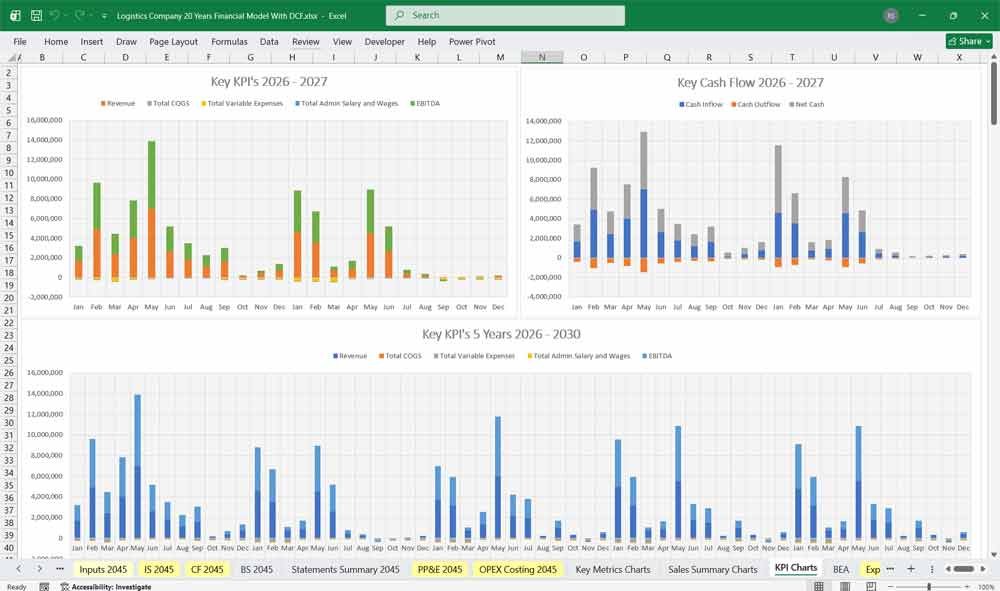Click the zoom out minus button
Image resolution: width=1000 pixels, height=591 pixels.
pyautogui.click(x=891, y=587)
